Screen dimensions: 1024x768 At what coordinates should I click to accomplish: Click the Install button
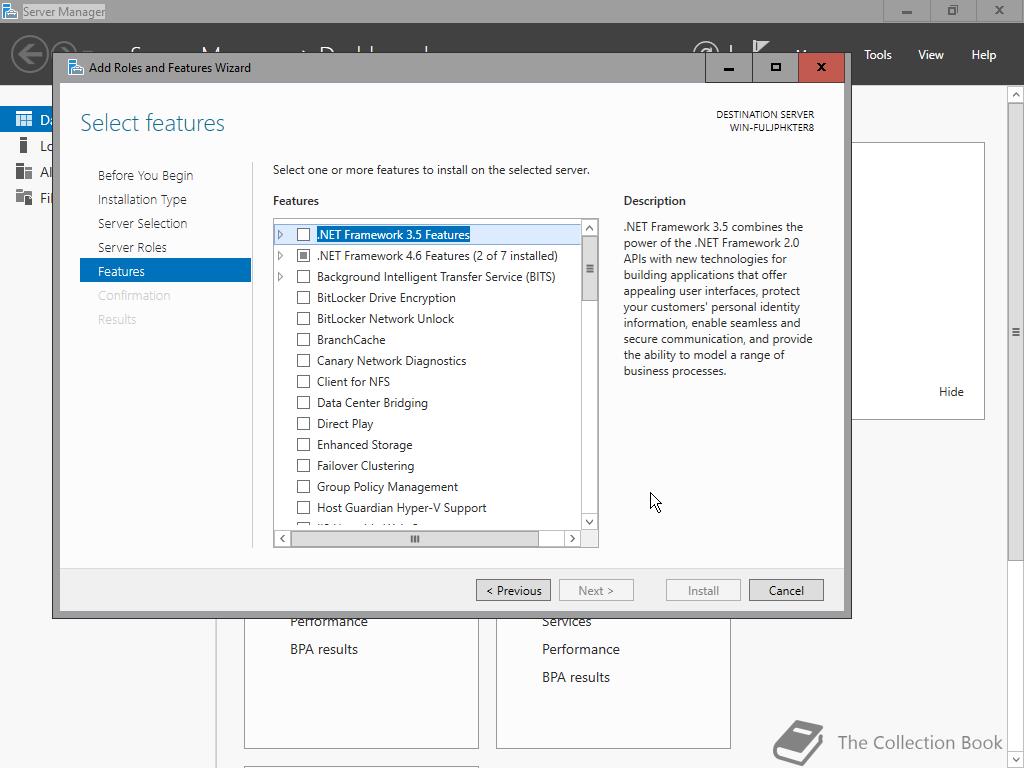703,590
